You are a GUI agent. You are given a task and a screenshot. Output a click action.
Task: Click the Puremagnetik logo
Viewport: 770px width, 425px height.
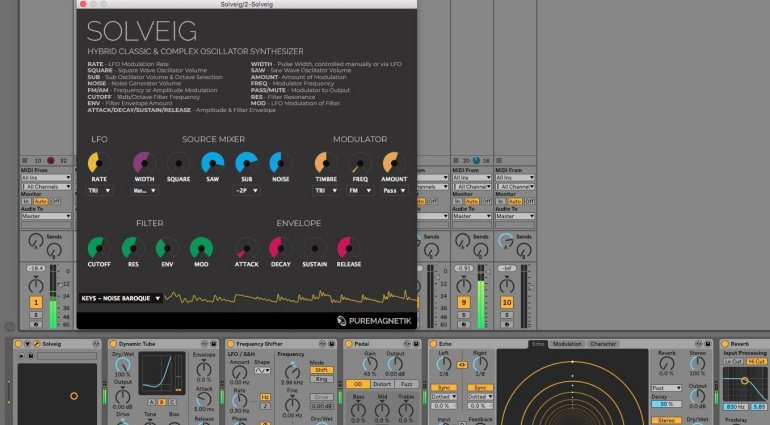click(373, 320)
